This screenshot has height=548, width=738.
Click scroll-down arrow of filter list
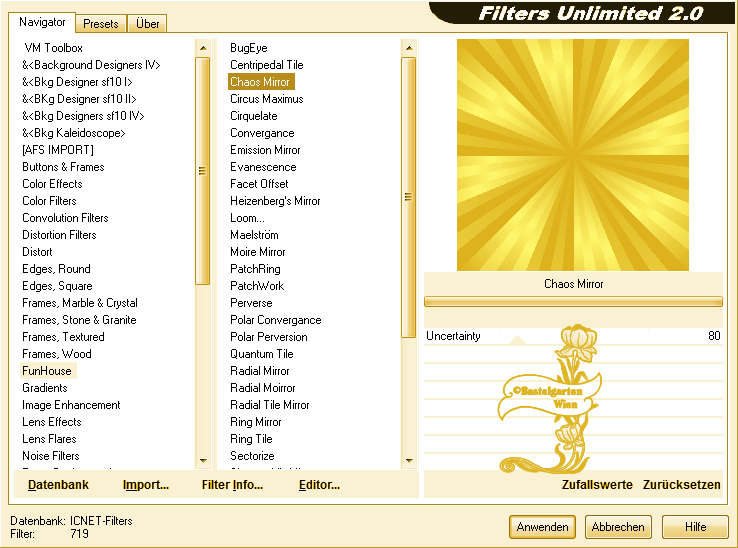(409, 460)
